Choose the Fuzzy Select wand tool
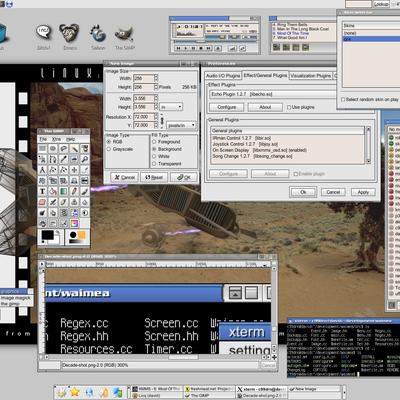This screenshot has width=400, height=400. tap(74, 148)
